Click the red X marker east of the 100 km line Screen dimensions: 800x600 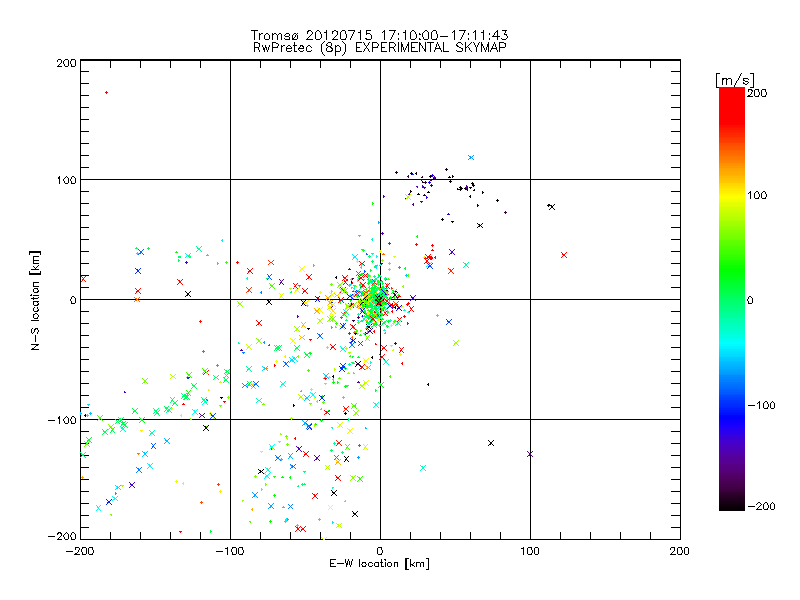pos(564,255)
